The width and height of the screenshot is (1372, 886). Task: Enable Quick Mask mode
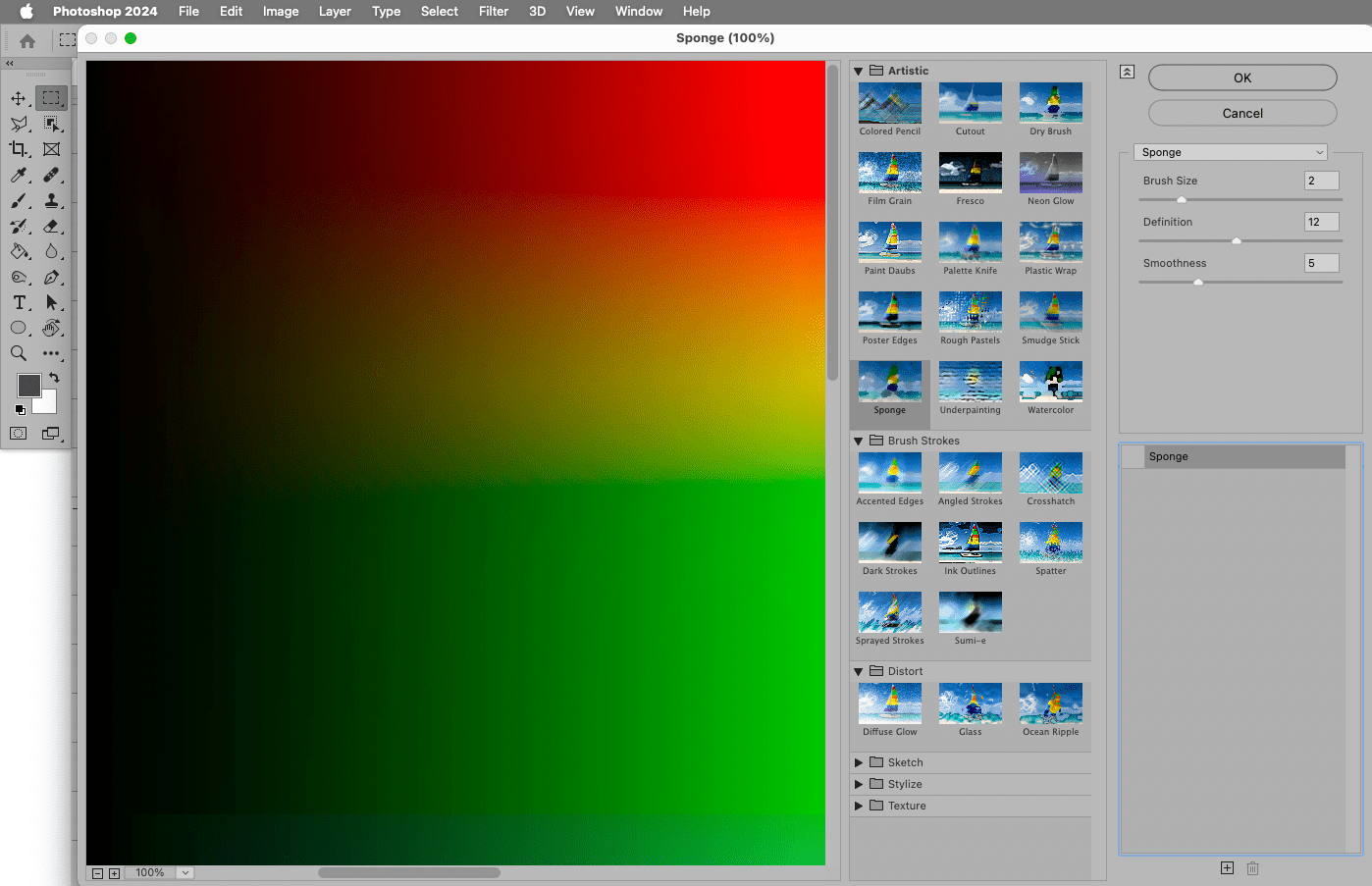point(18,433)
